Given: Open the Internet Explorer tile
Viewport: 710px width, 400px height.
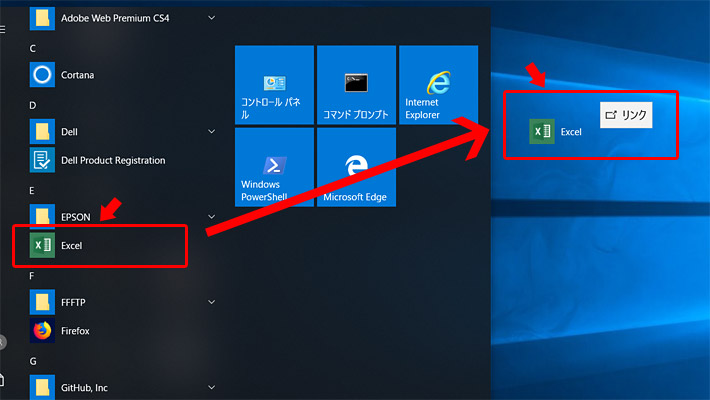Looking at the screenshot, I should point(438,85).
